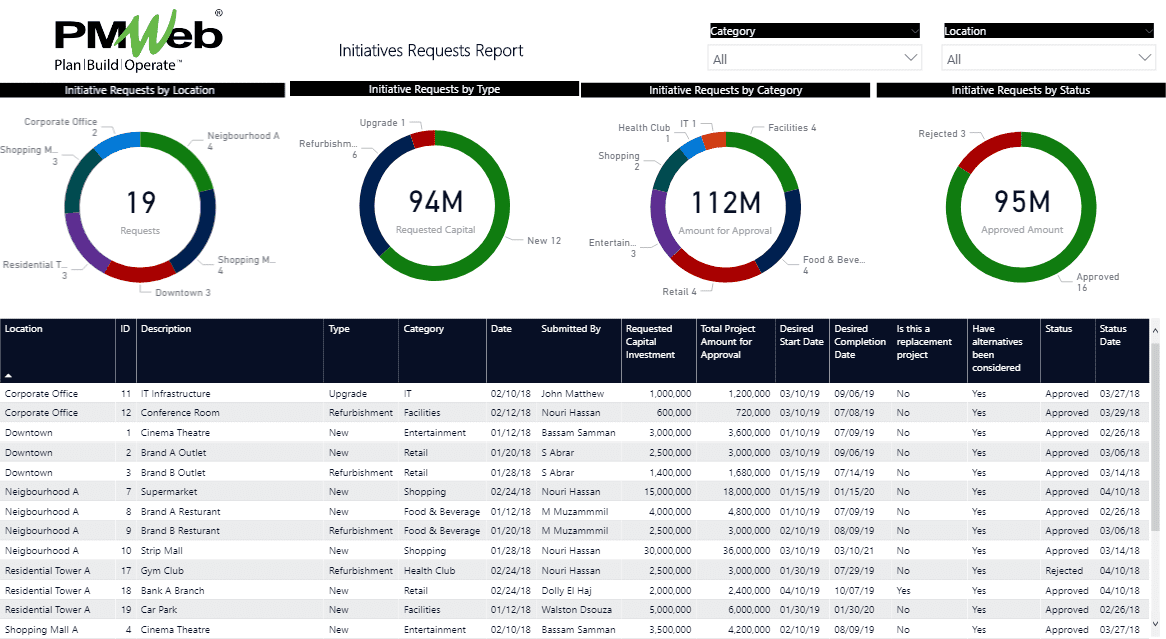Select the orange IT segment in Category donut
The height and width of the screenshot is (639, 1166).
(x=714, y=140)
